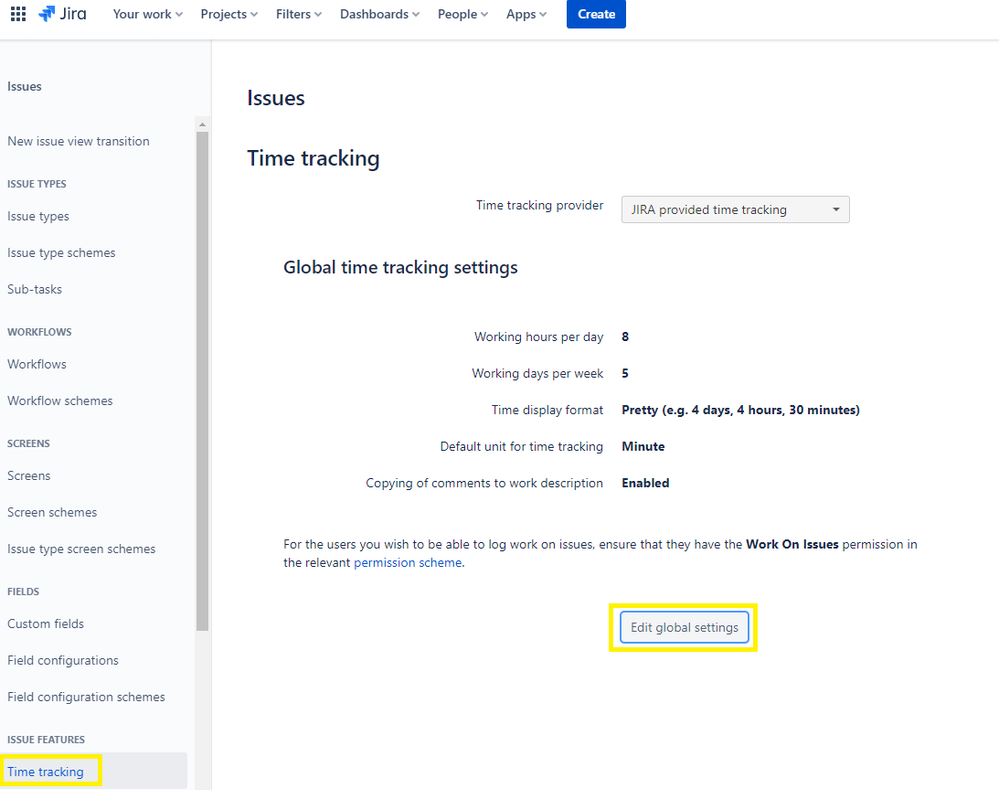Click the Jira logo to go home
Viewport: 999px width, 790px height.
point(62,14)
